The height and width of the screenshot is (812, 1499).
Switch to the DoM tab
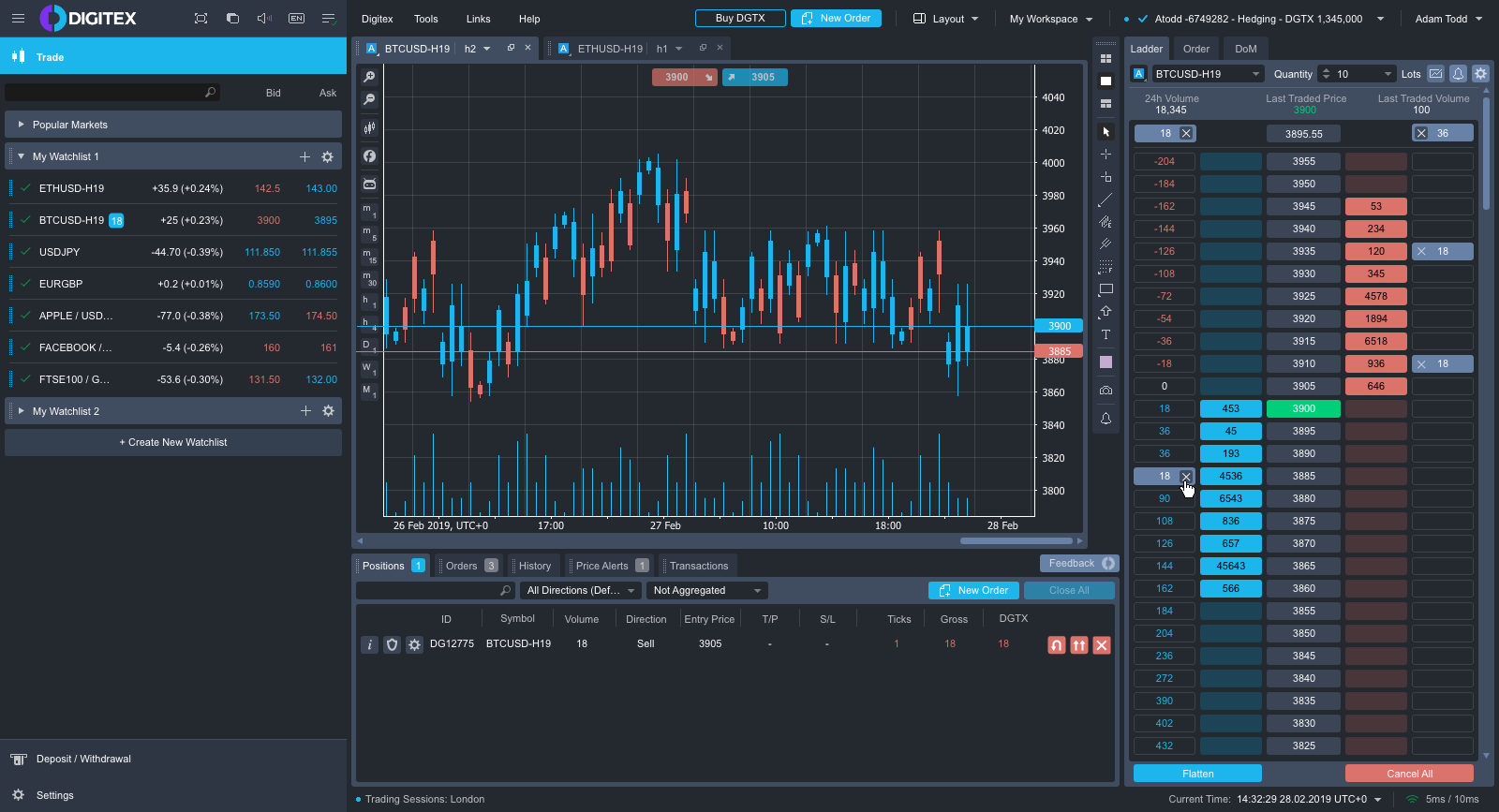pos(1246,49)
